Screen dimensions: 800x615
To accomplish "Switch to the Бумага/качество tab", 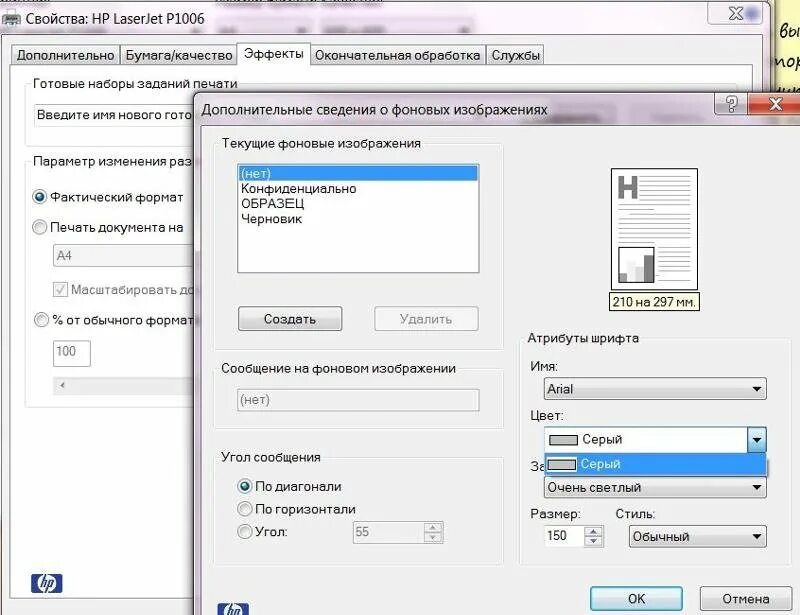I will [179, 55].
